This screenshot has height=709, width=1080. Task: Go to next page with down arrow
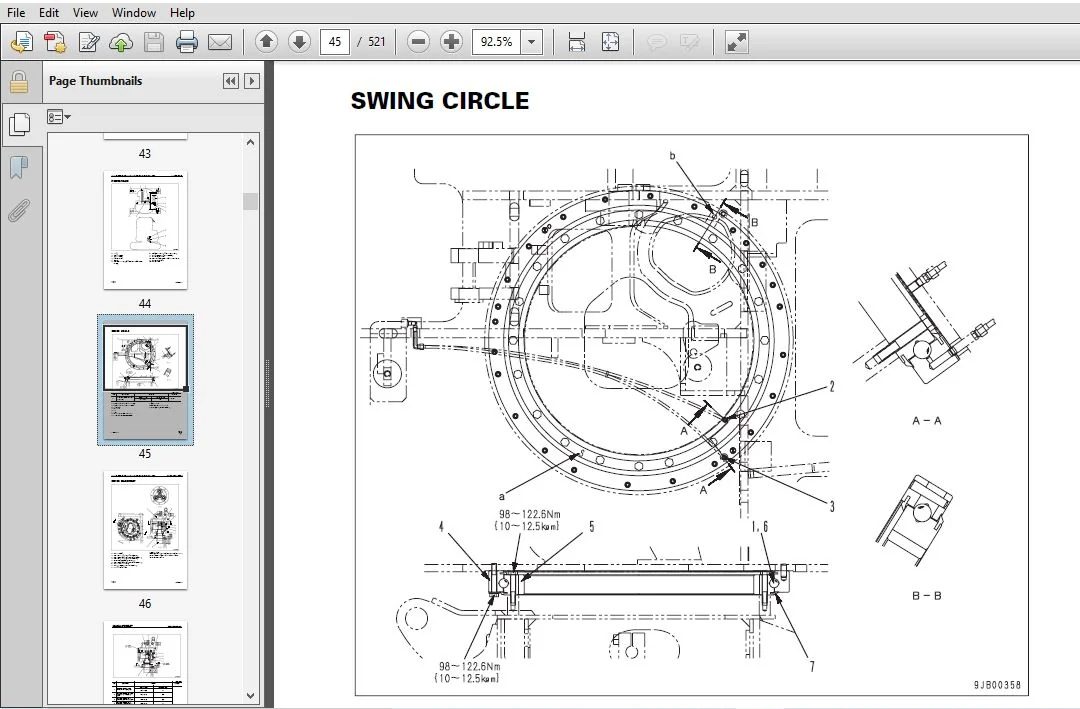click(x=299, y=42)
